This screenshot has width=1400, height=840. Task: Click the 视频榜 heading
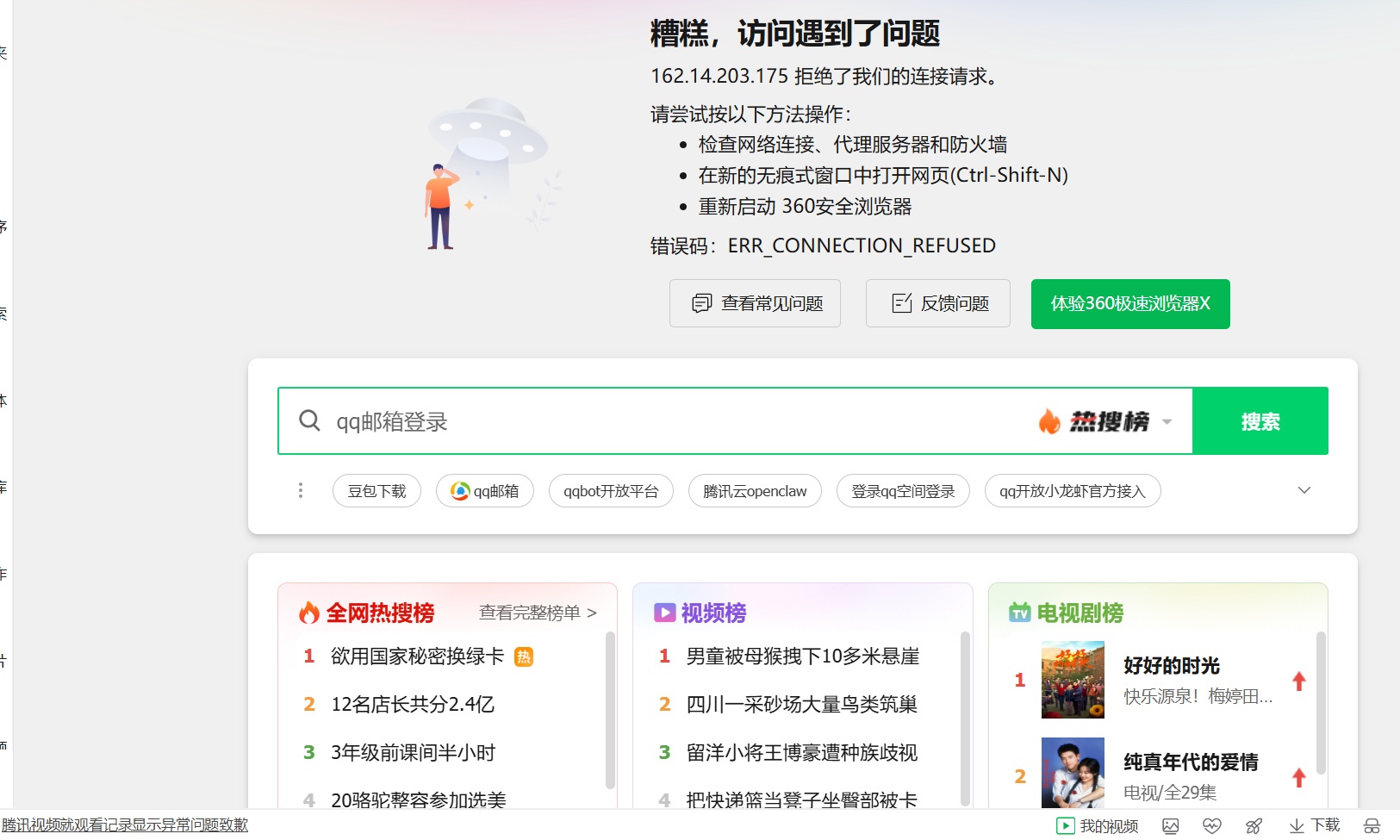pos(713,613)
